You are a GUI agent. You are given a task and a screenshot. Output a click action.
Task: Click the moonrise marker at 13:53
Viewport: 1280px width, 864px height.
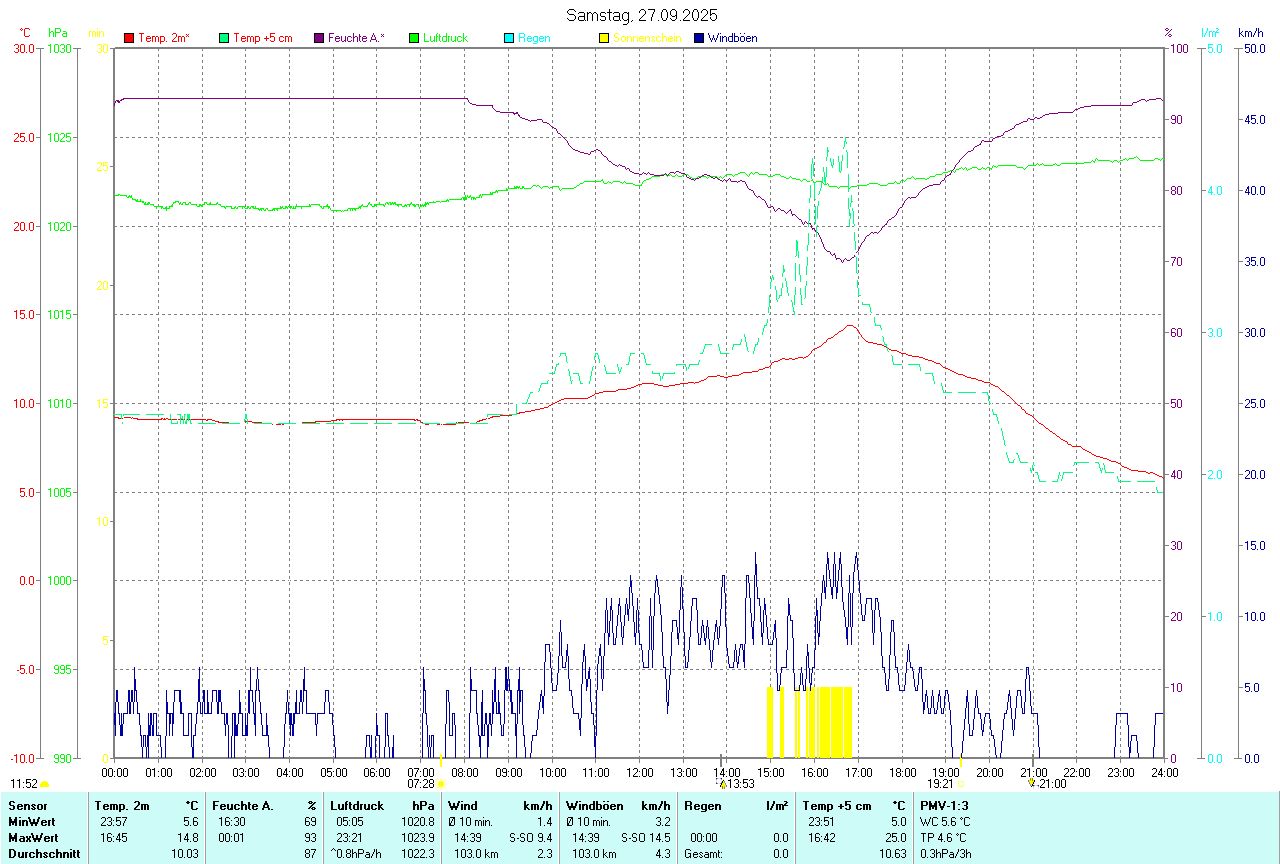pyautogui.click(x=721, y=784)
